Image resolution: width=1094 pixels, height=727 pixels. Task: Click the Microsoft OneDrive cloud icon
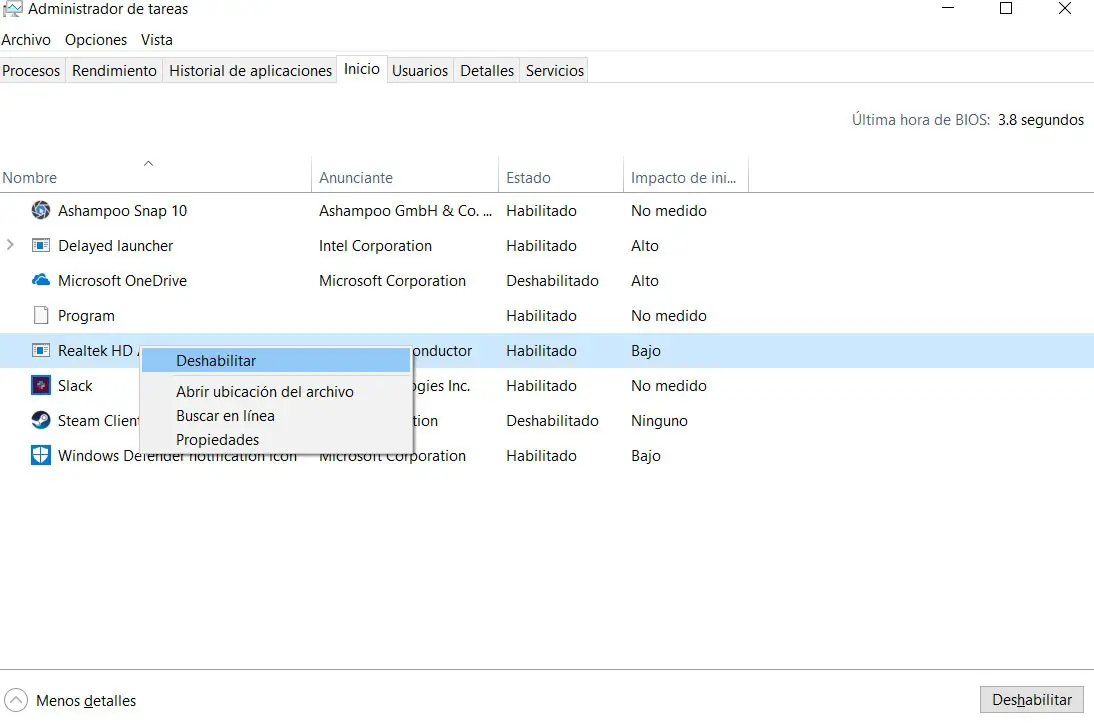point(41,280)
